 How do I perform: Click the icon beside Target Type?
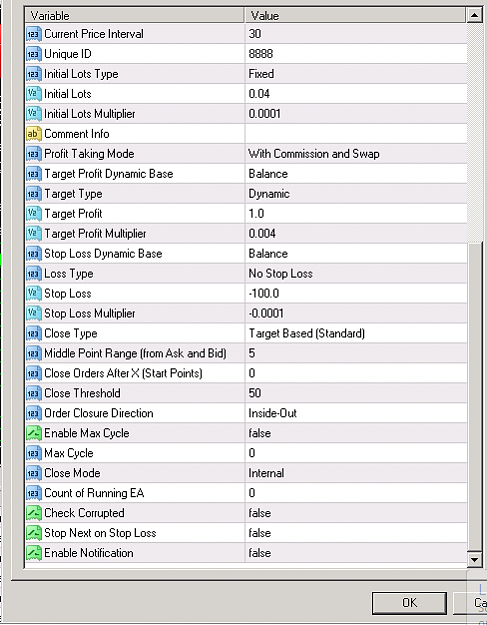(x=34, y=194)
